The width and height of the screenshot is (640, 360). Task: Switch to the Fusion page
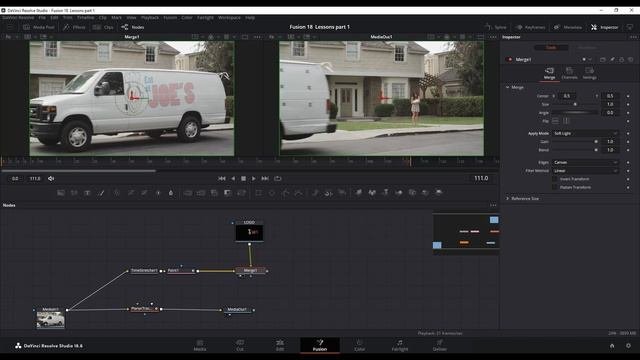pyautogui.click(x=320, y=345)
